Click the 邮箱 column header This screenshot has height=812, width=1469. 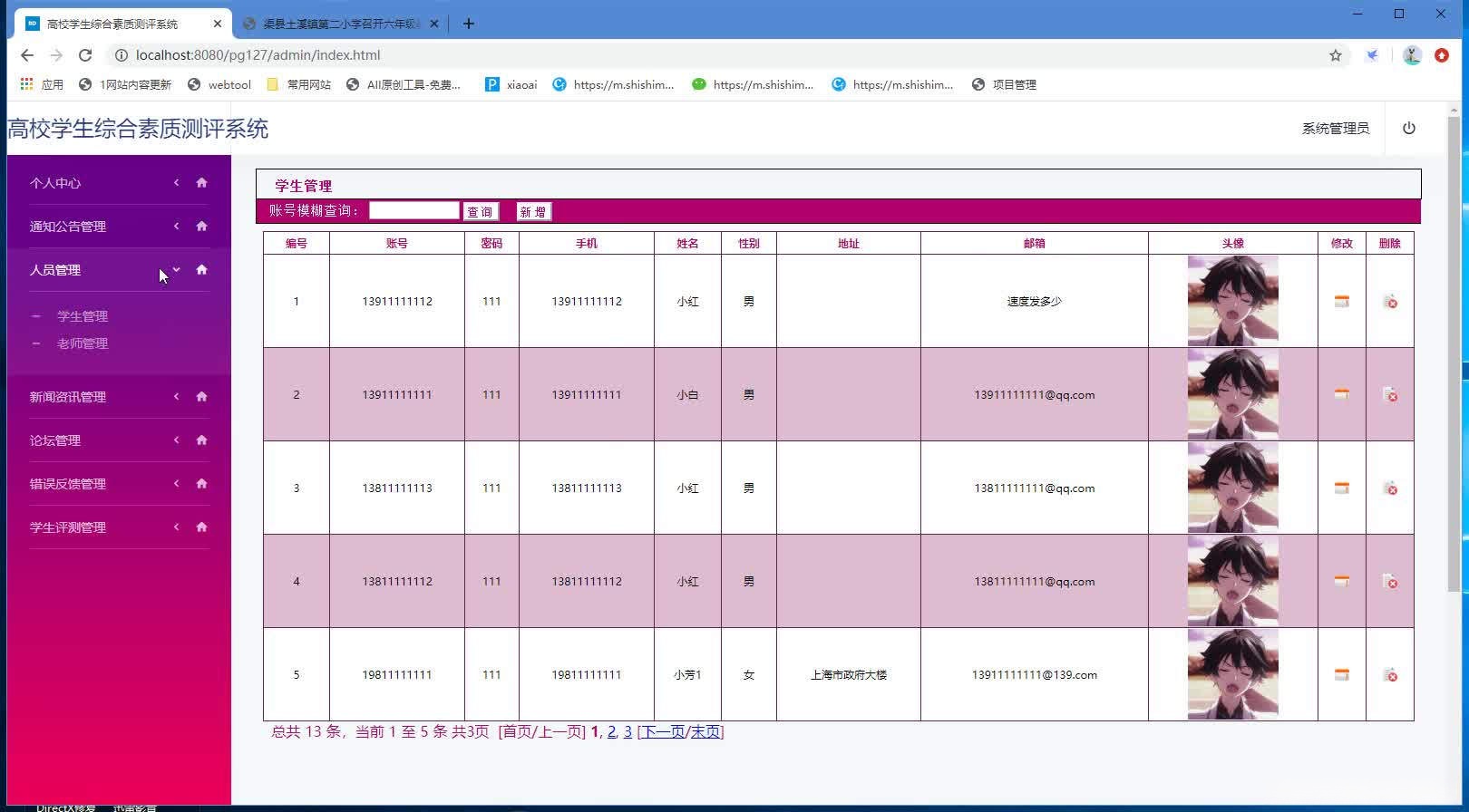point(1034,244)
